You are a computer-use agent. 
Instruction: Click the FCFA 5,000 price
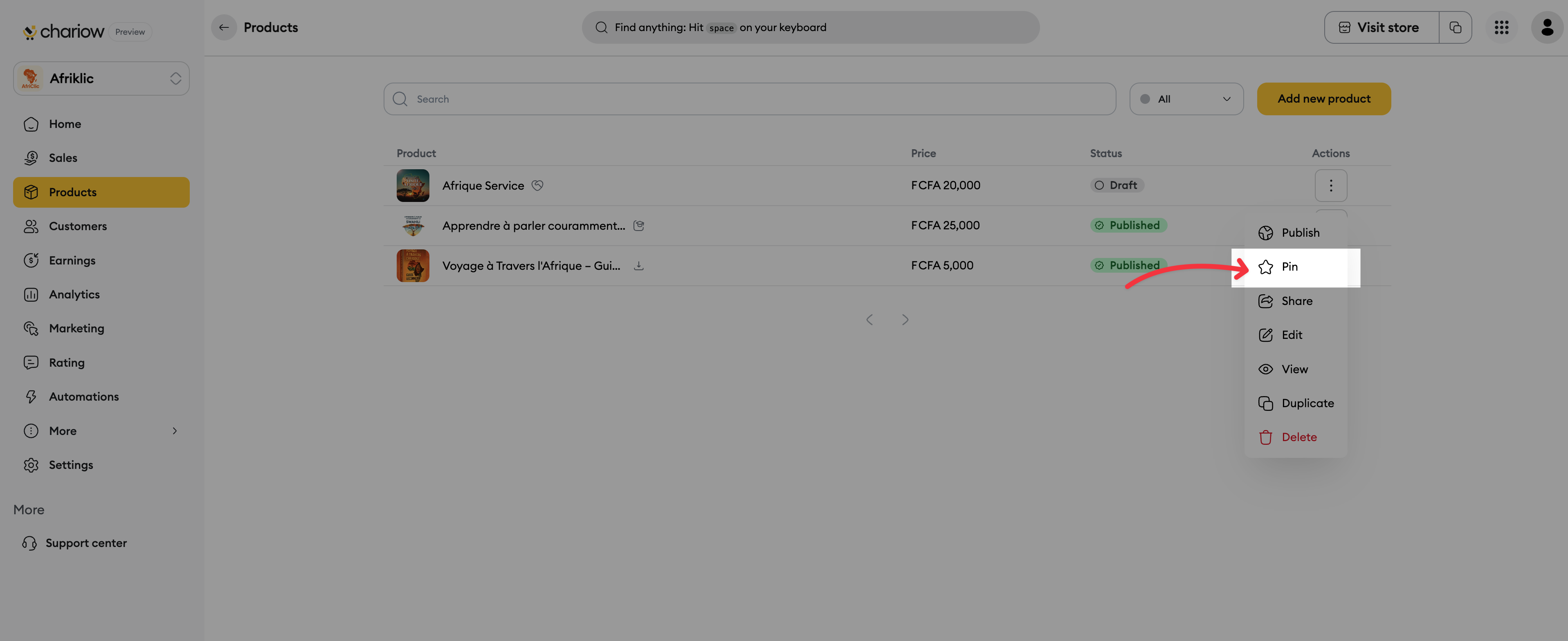pos(941,266)
